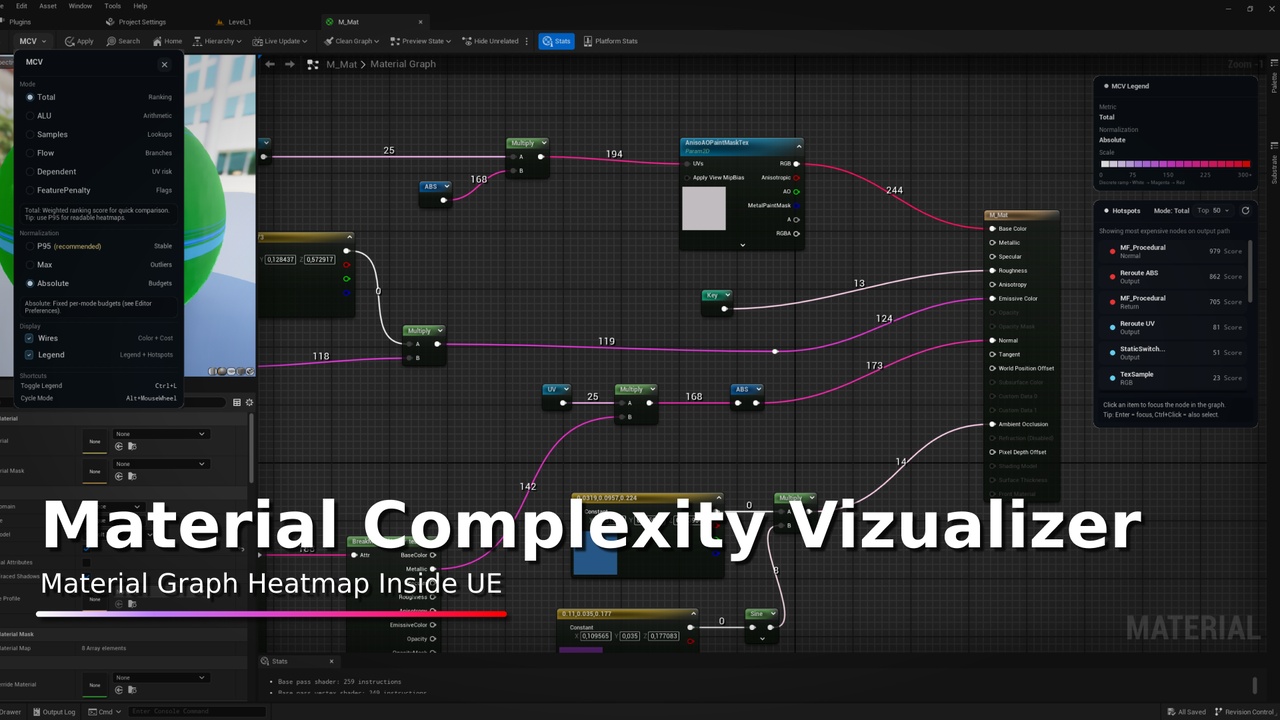Choose P95 normalization
Image resolution: width=1280 pixels, height=720 pixels.
[x=30, y=246]
